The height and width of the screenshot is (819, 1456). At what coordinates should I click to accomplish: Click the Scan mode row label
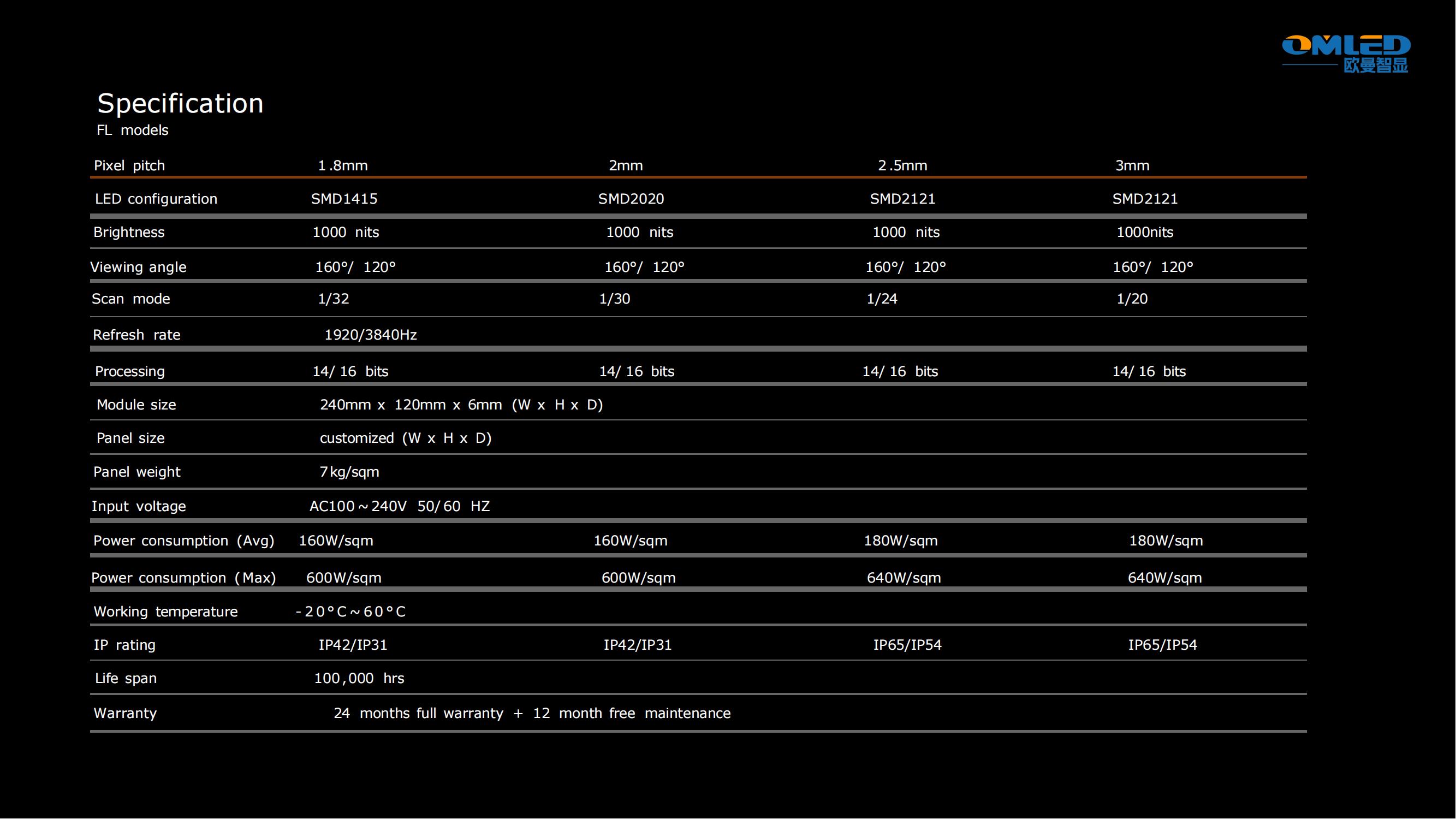coord(130,299)
